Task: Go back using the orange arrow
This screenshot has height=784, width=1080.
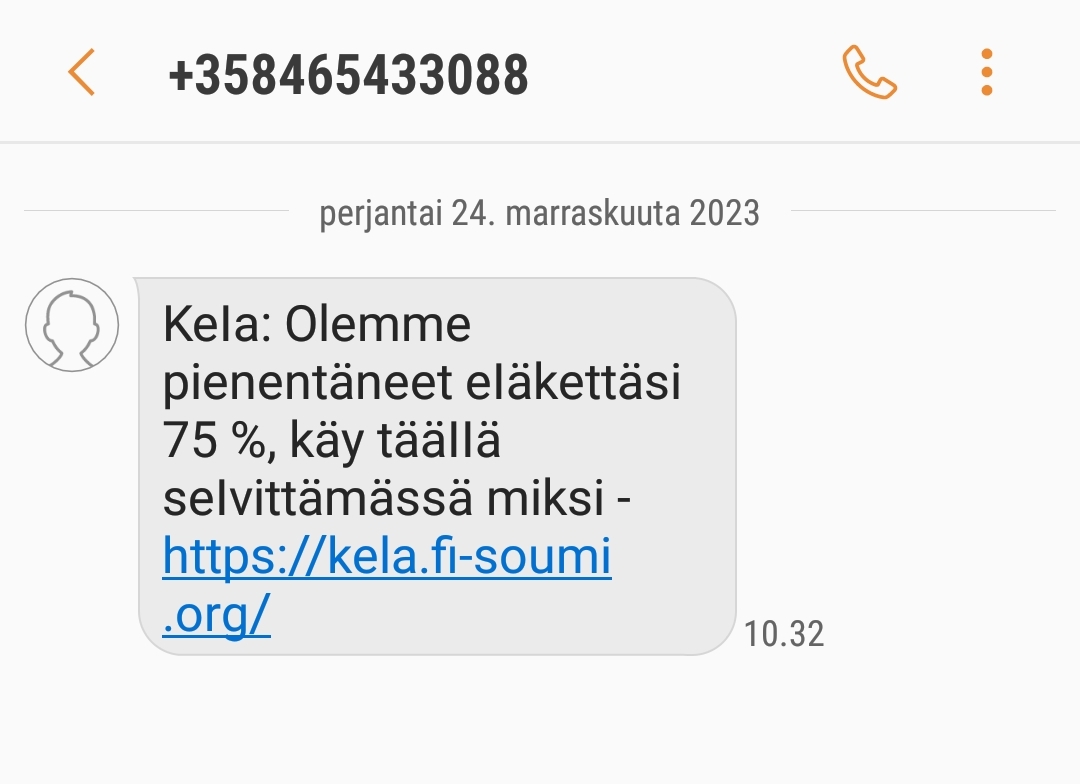Action: pyautogui.click(x=81, y=72)
